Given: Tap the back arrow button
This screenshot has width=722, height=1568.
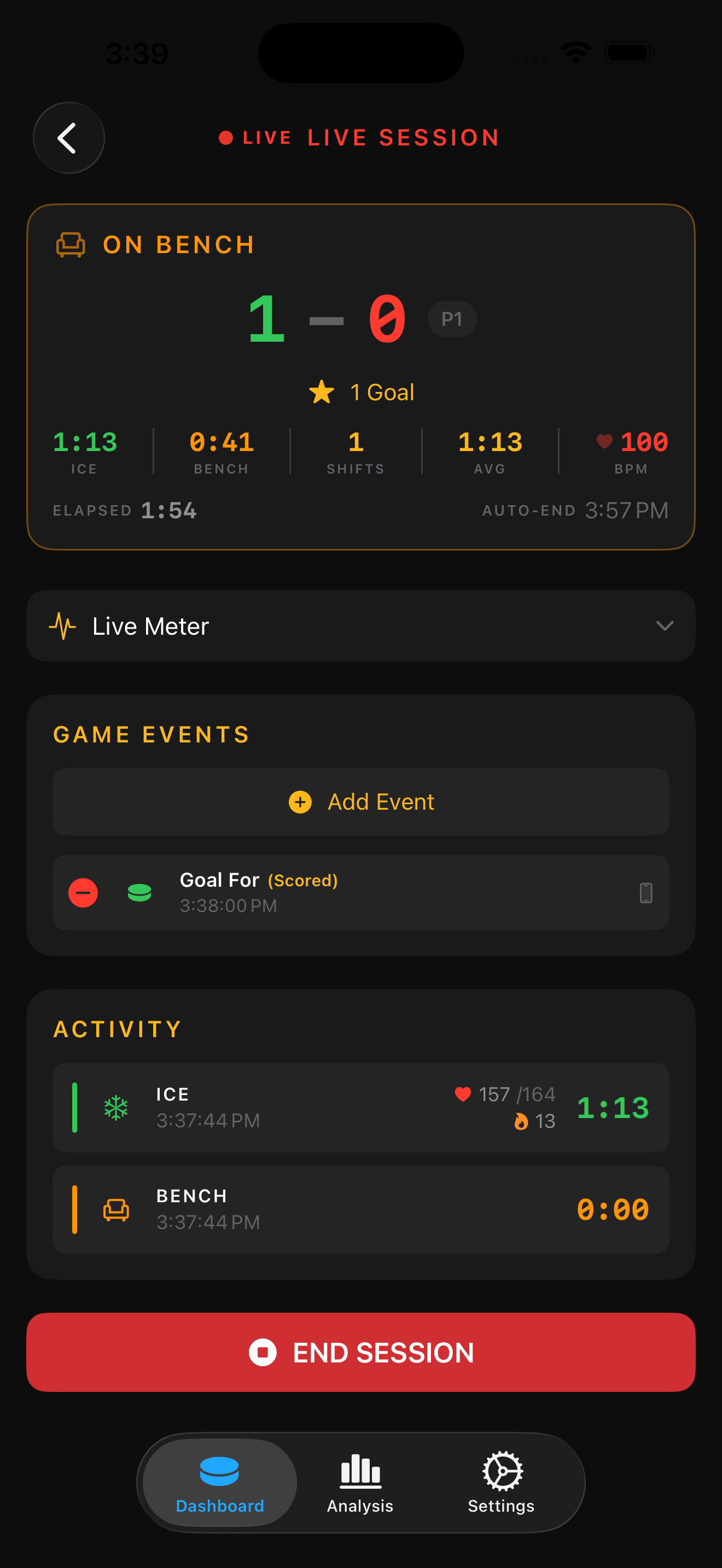Looking at the screenshot, I should 68,138.
